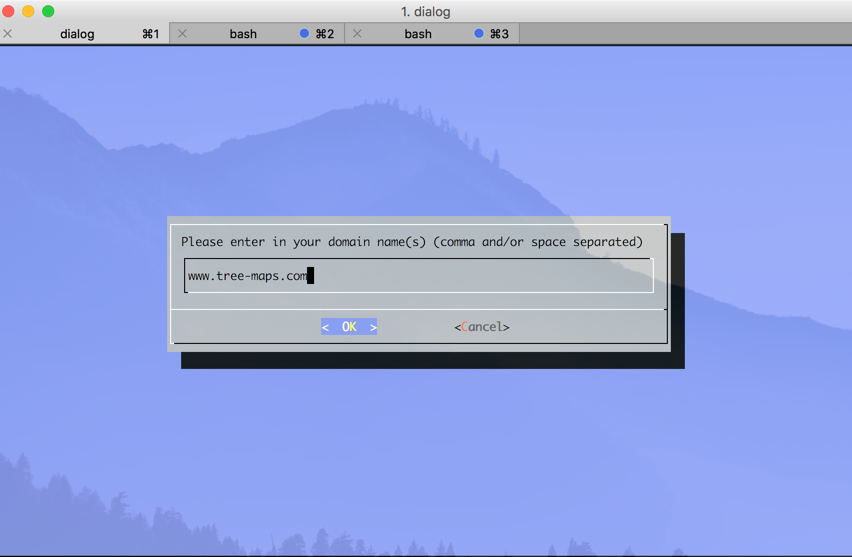Confirm the domain with the OK button
Screen dimensions: 852x557
pyautogui.click(x=349, y=327)
